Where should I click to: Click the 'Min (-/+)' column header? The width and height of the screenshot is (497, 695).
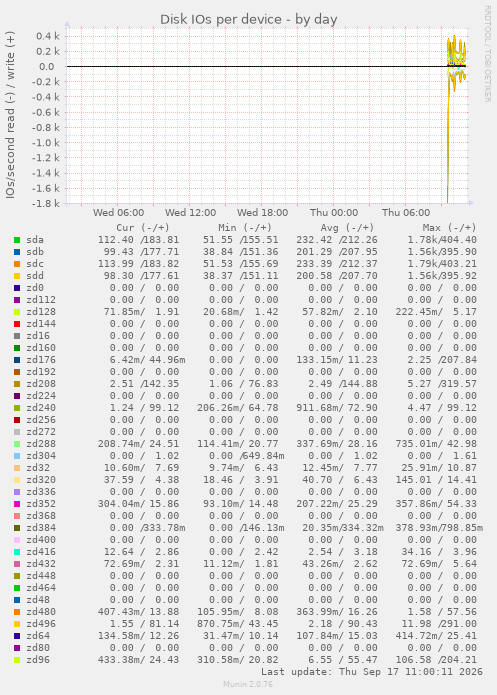point(245,228)
